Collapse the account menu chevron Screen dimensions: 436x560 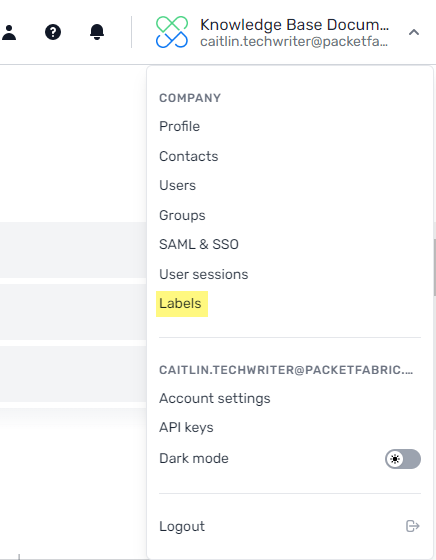click(x=414, y=32)
